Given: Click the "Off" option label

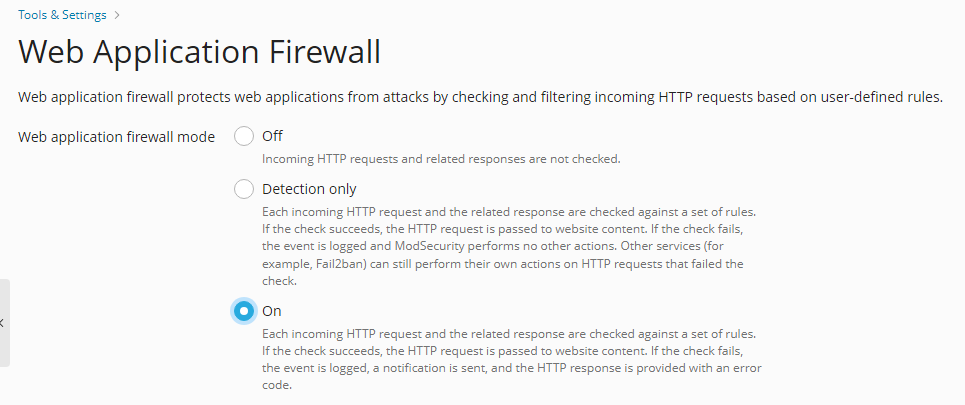Looking at the screenshot, I should (272, 136).
